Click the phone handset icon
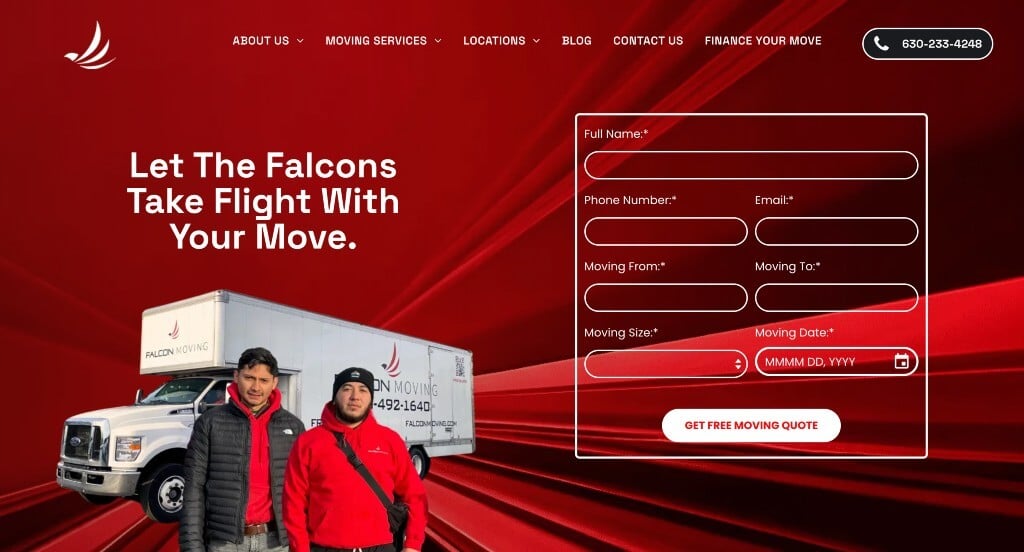 [x=881, y=44]
